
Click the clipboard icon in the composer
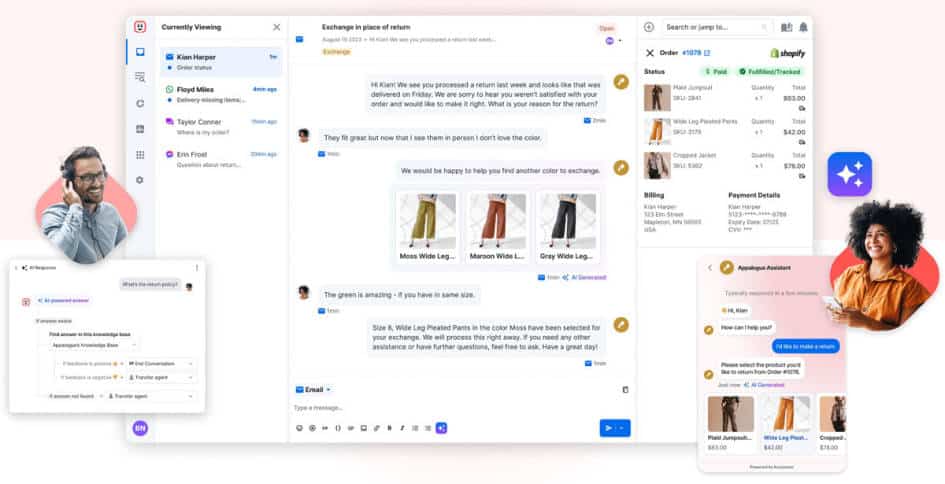coord(625,389)
